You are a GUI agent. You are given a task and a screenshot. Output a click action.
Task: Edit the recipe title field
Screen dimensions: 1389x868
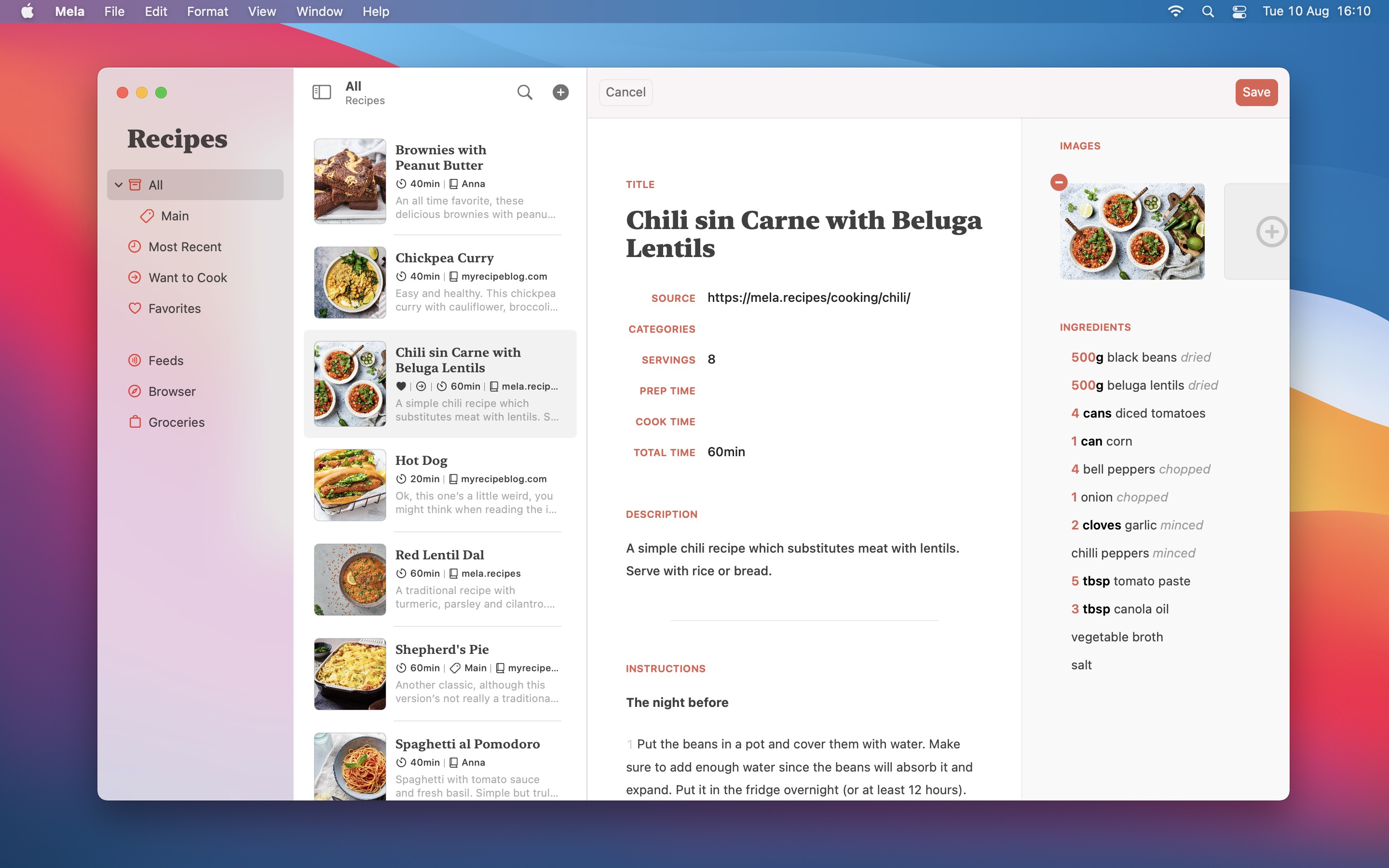[803, 234]
